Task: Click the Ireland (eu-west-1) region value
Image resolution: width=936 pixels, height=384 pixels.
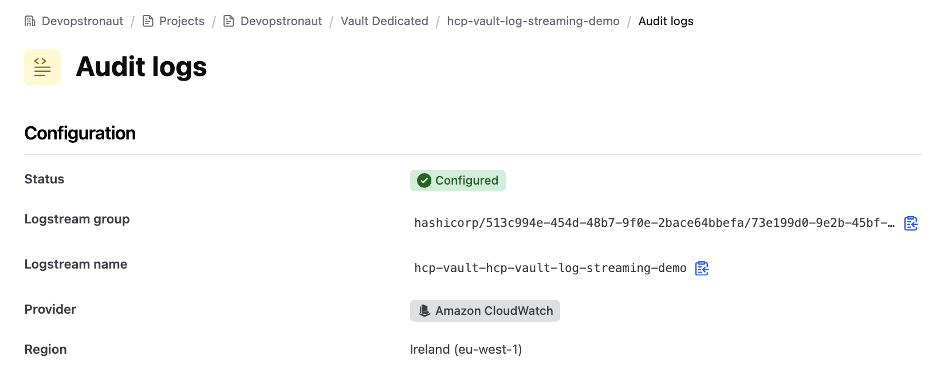Action: pyautogui.click(x=466, y=349)
